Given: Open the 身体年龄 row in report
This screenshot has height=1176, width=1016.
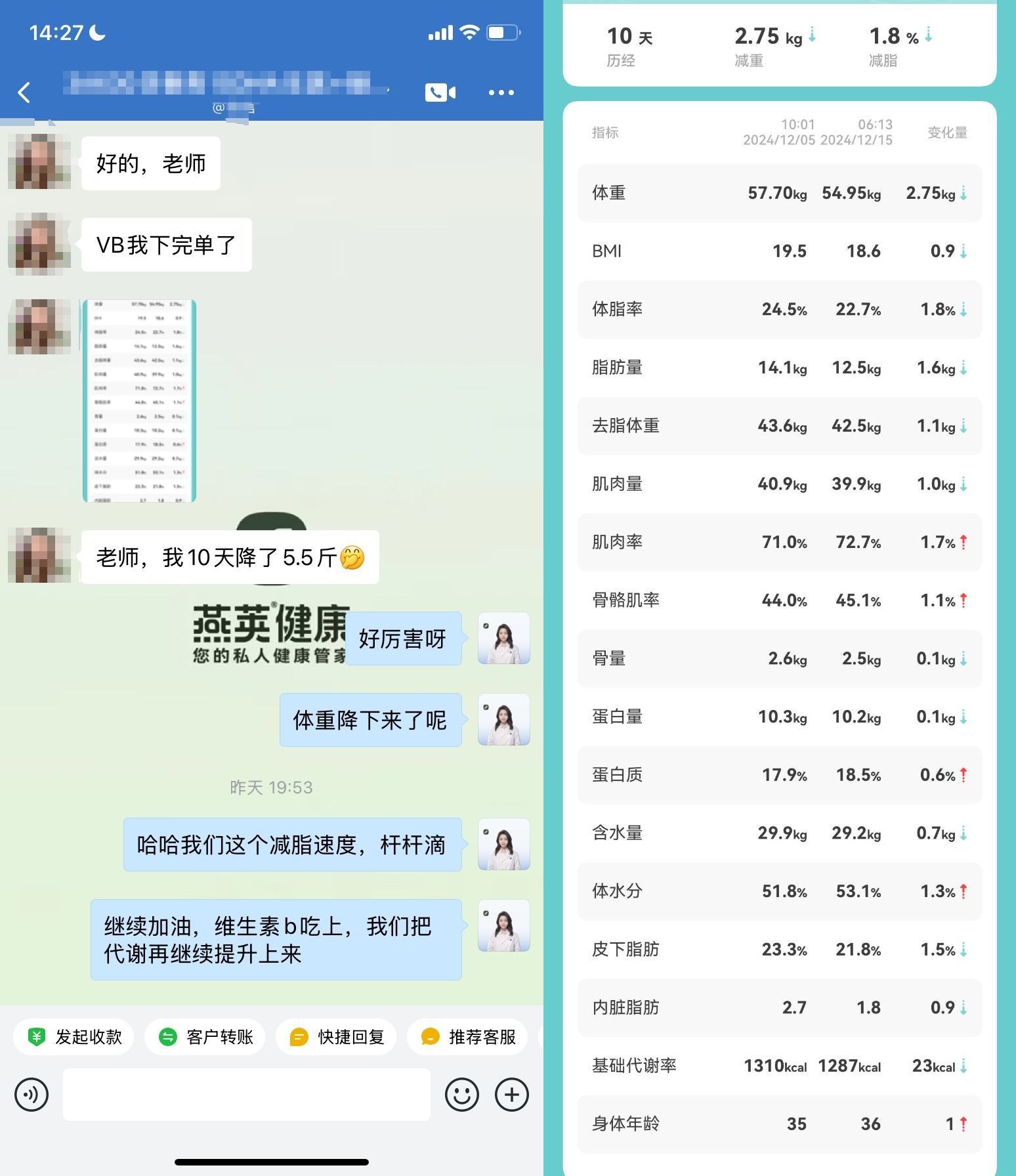Looking at the screenshot, I should click(780, 1124).
